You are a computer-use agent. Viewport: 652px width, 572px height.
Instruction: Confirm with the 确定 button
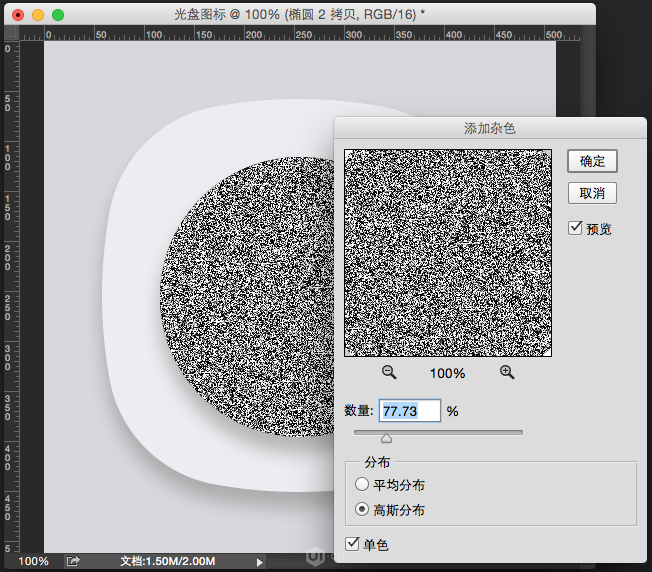click(592, 161)
